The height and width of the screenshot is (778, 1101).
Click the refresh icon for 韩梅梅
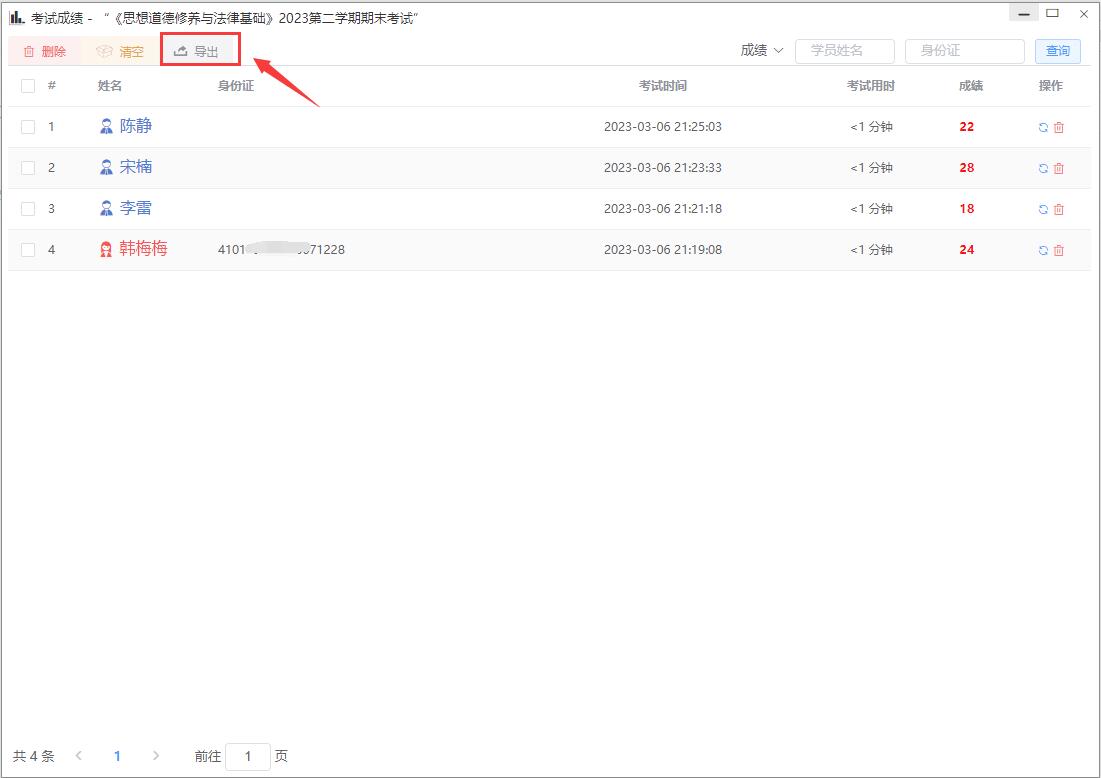1043,250
